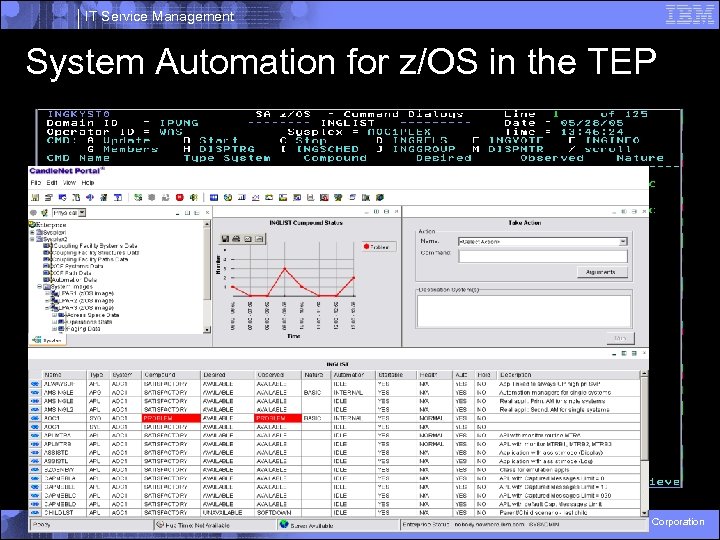This screenshot has width=720, height=540.
Task: Open the Edit menu
Action: coord(52,183)
